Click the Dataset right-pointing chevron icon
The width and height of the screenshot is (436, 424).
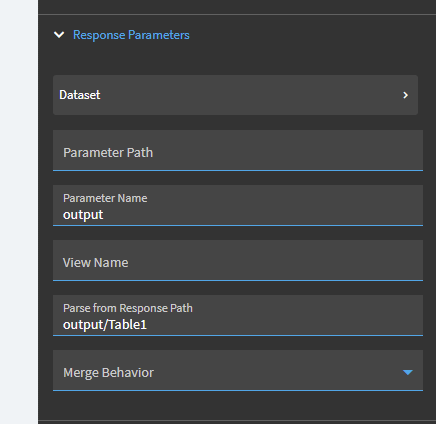point(405,95)
